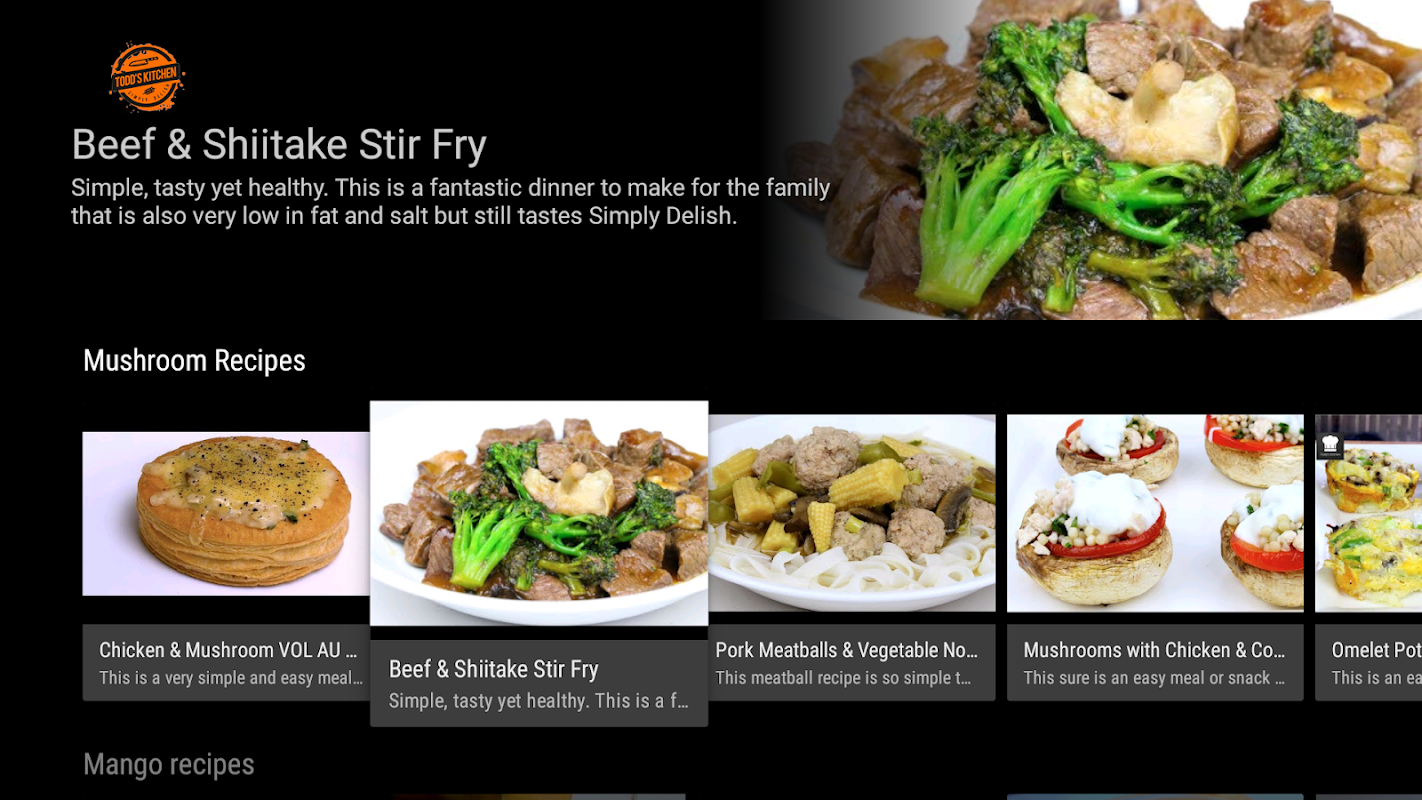Click the Todd's Kitchen logo icon
1422x800 pixels.
coord(147,77)
